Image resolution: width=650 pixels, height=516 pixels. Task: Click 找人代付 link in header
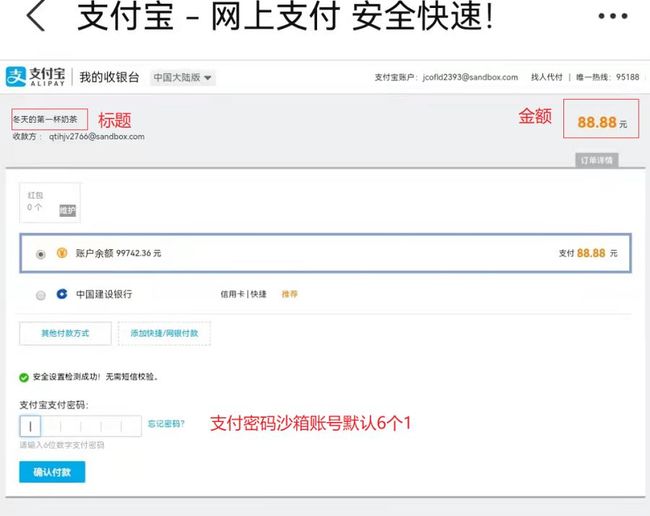[x=547, y=77]
